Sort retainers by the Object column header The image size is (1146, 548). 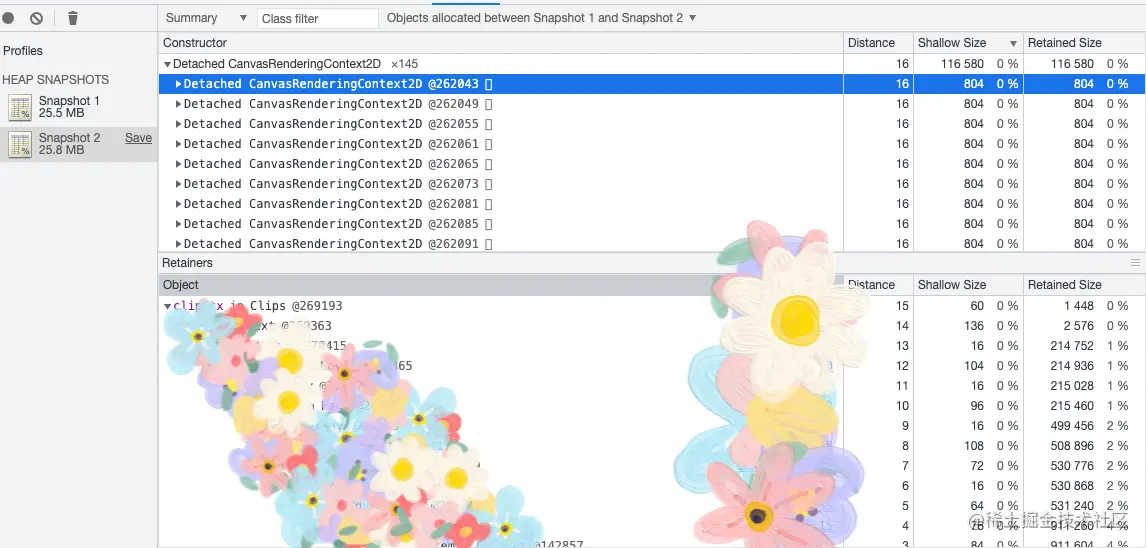coord(501,285)
